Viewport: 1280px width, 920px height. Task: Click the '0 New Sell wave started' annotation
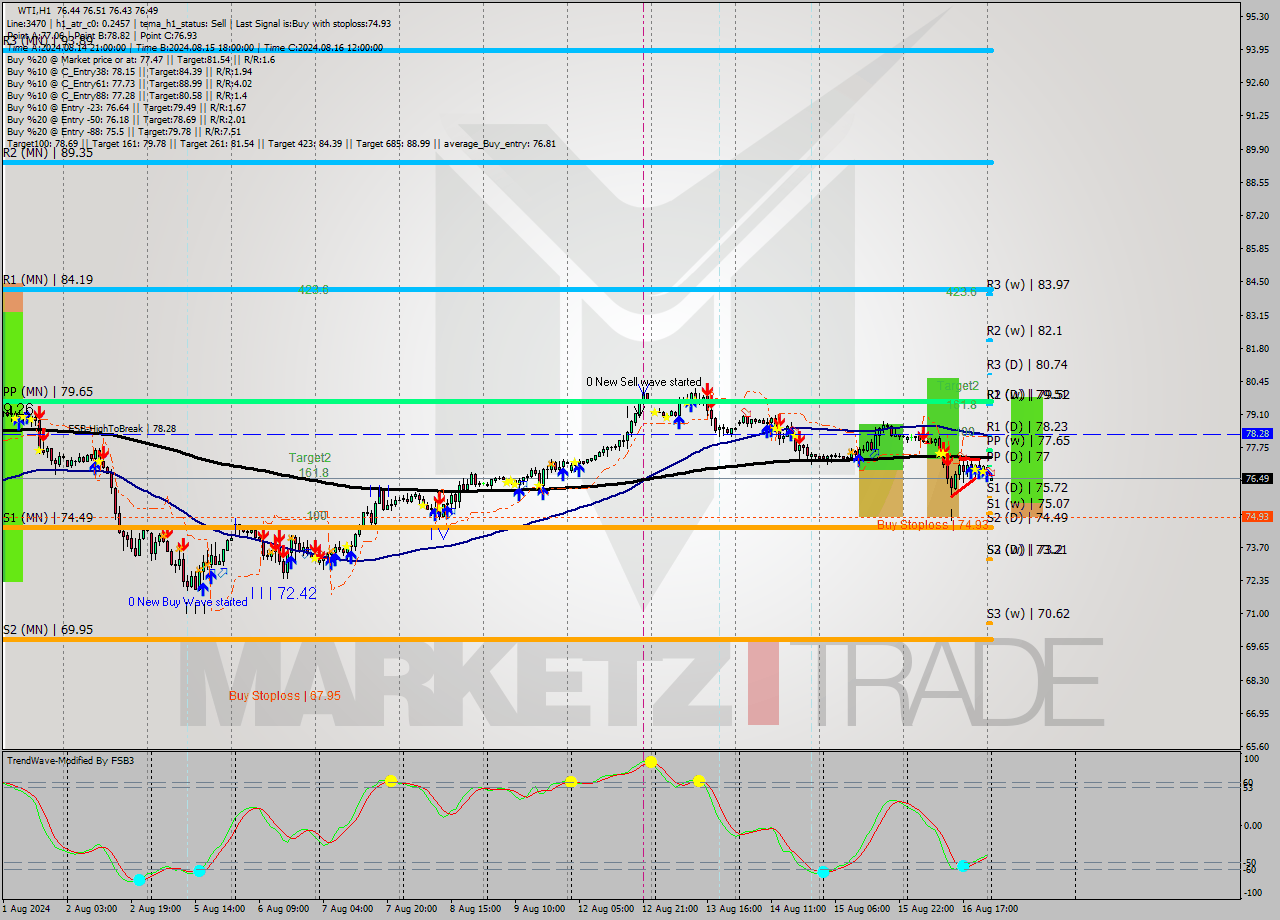pos(644,382)
